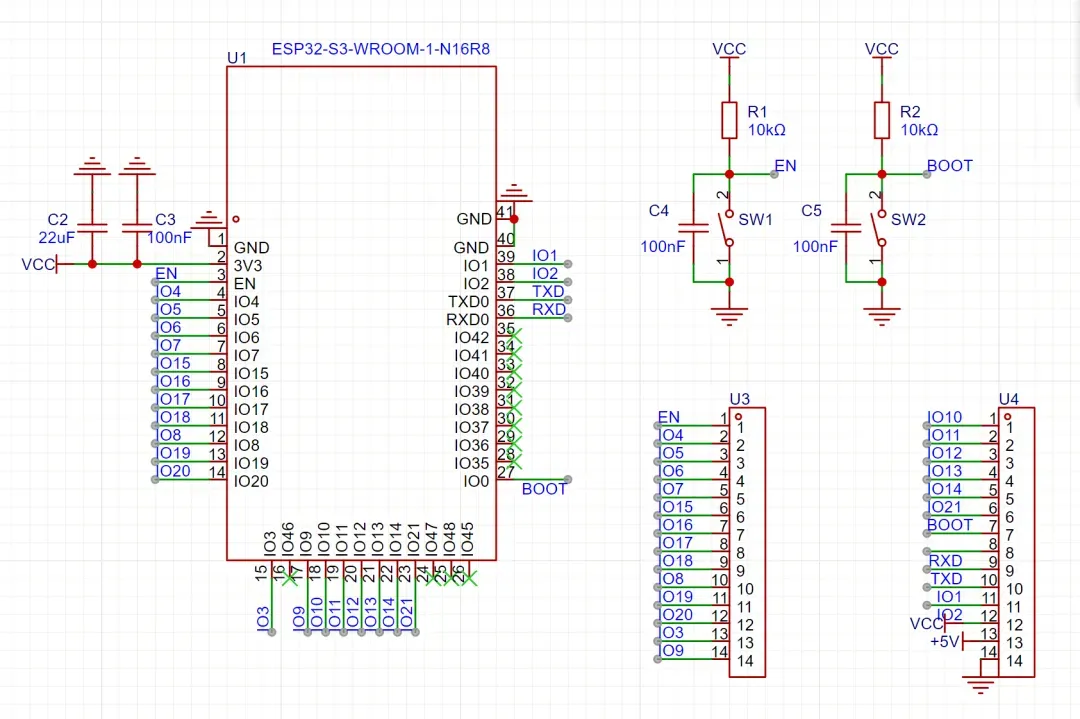Select the C2 capacitor designator
Image resolution: width=1080 pixels, height=719 pixels.
click(x=58, y=220)
